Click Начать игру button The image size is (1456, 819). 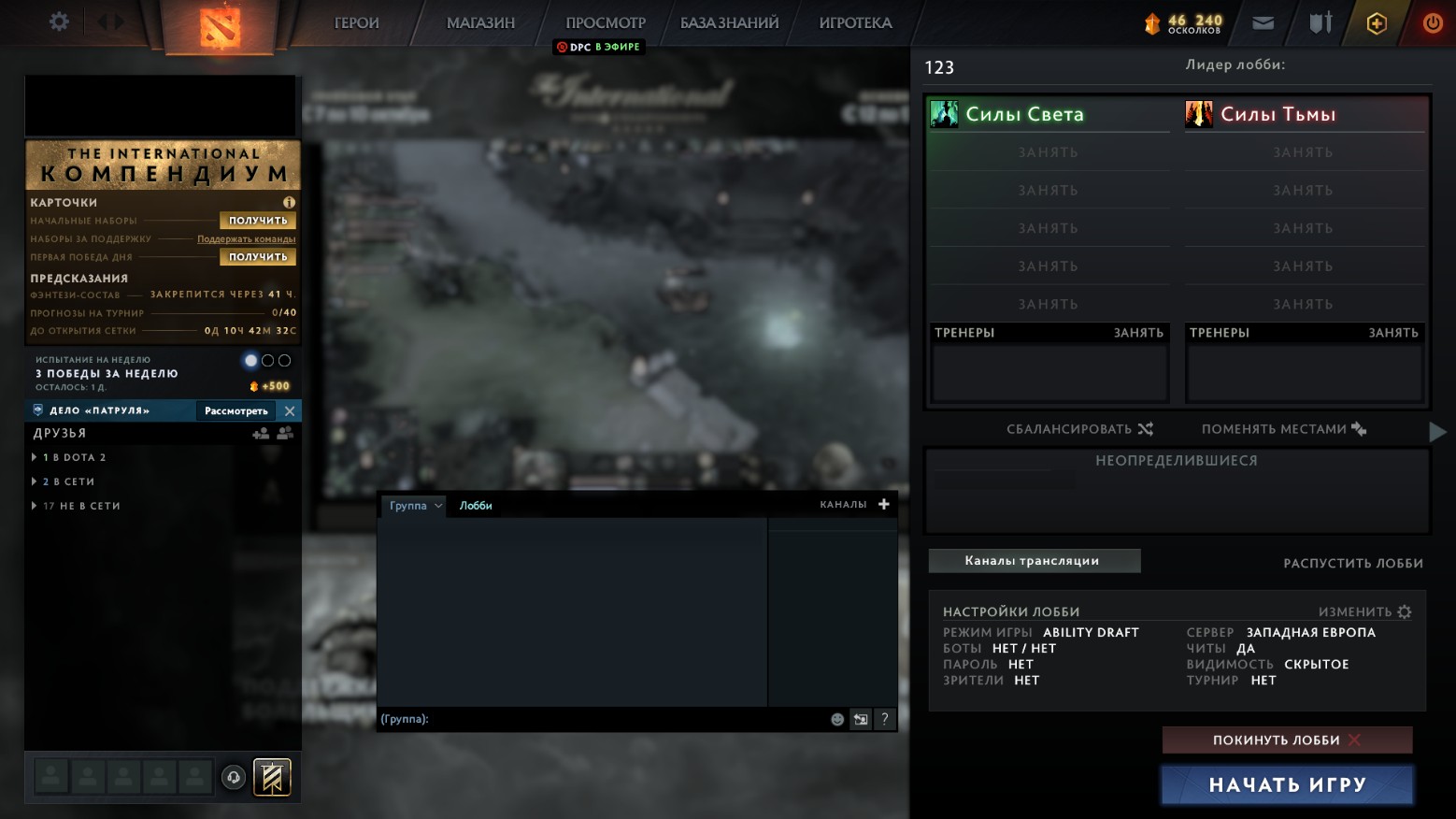coord(1287,785)
